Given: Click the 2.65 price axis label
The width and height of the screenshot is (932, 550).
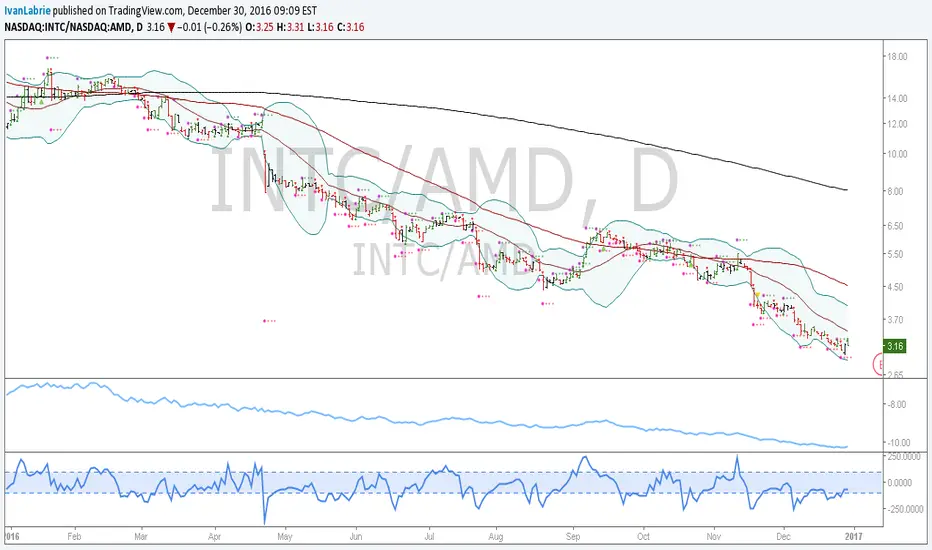Looking at the screenshot, I should [x=896, y=374].
